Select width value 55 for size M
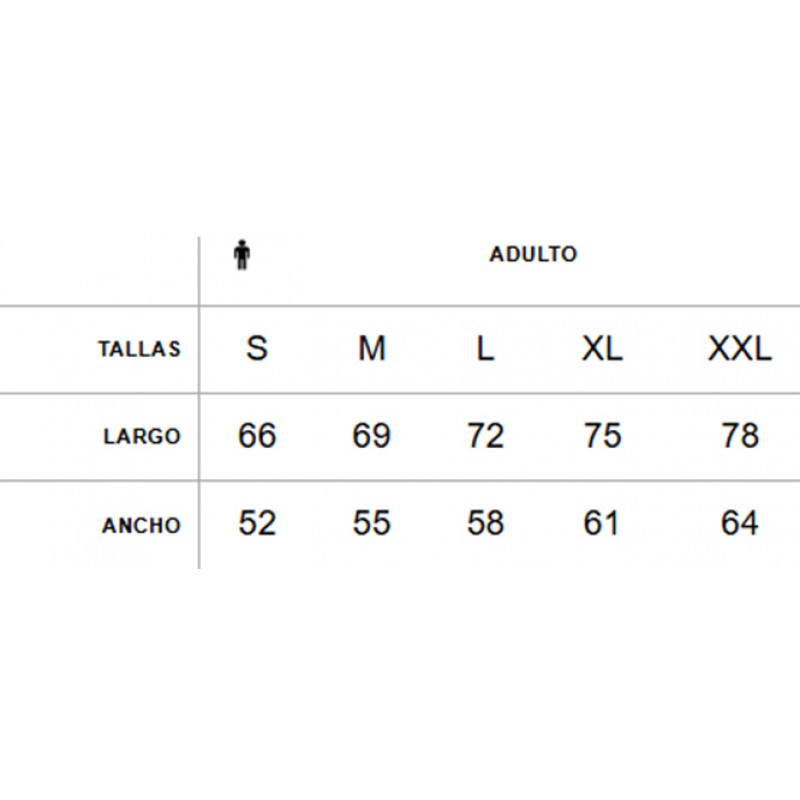The width and height of the screenshot is (800, 800). 371,522
